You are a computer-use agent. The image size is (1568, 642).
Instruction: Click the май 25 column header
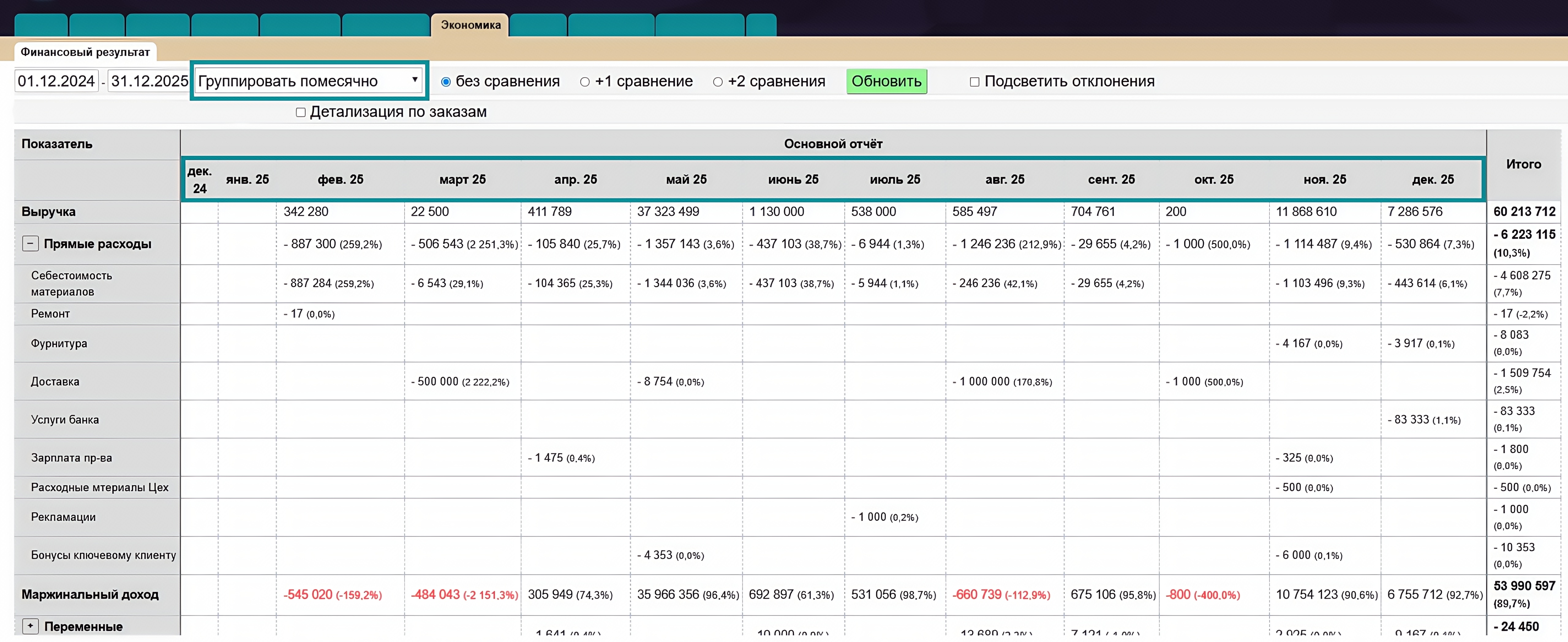(686, 179)
